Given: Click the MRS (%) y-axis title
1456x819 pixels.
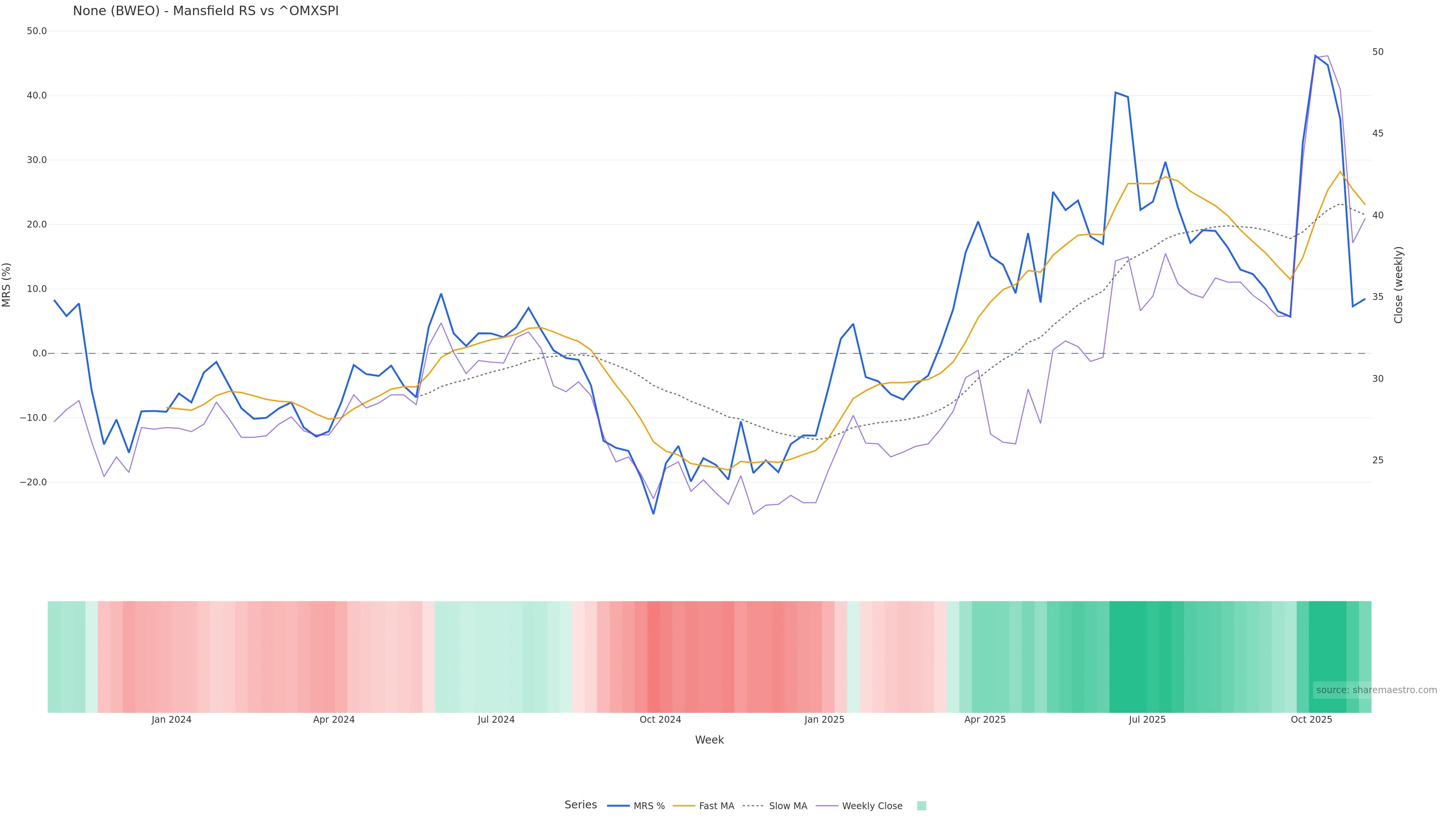Looking at the screenshot, I should click(7, 285).
